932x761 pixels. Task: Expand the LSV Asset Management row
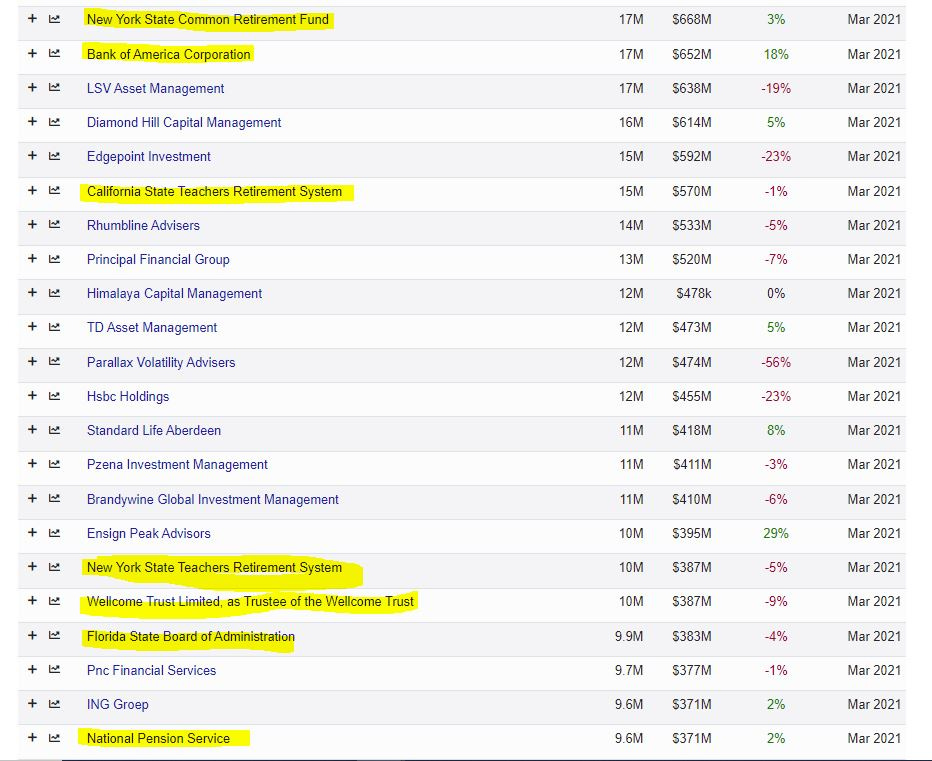(32, 87)
